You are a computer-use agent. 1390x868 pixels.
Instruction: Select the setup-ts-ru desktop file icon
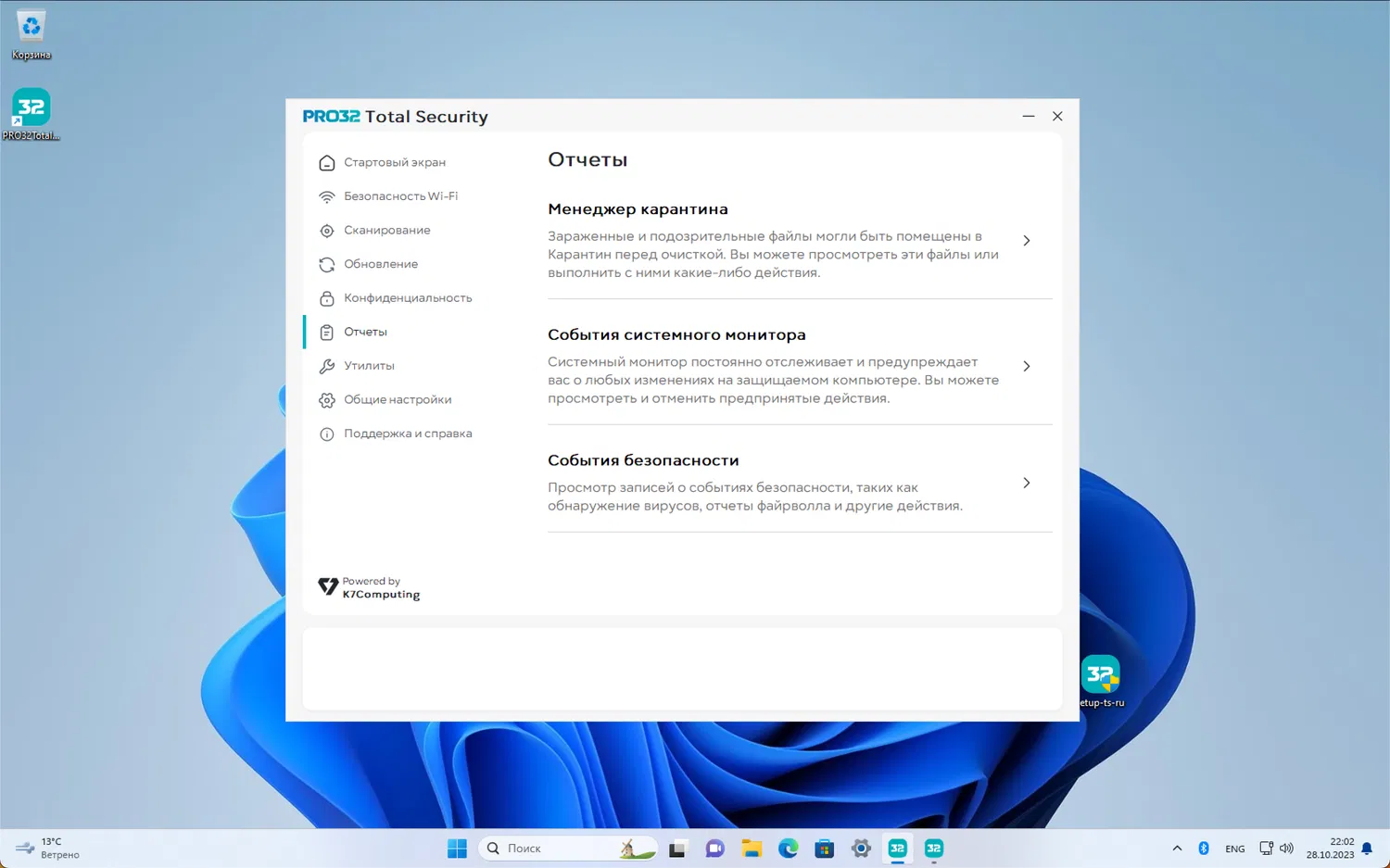1101,682
